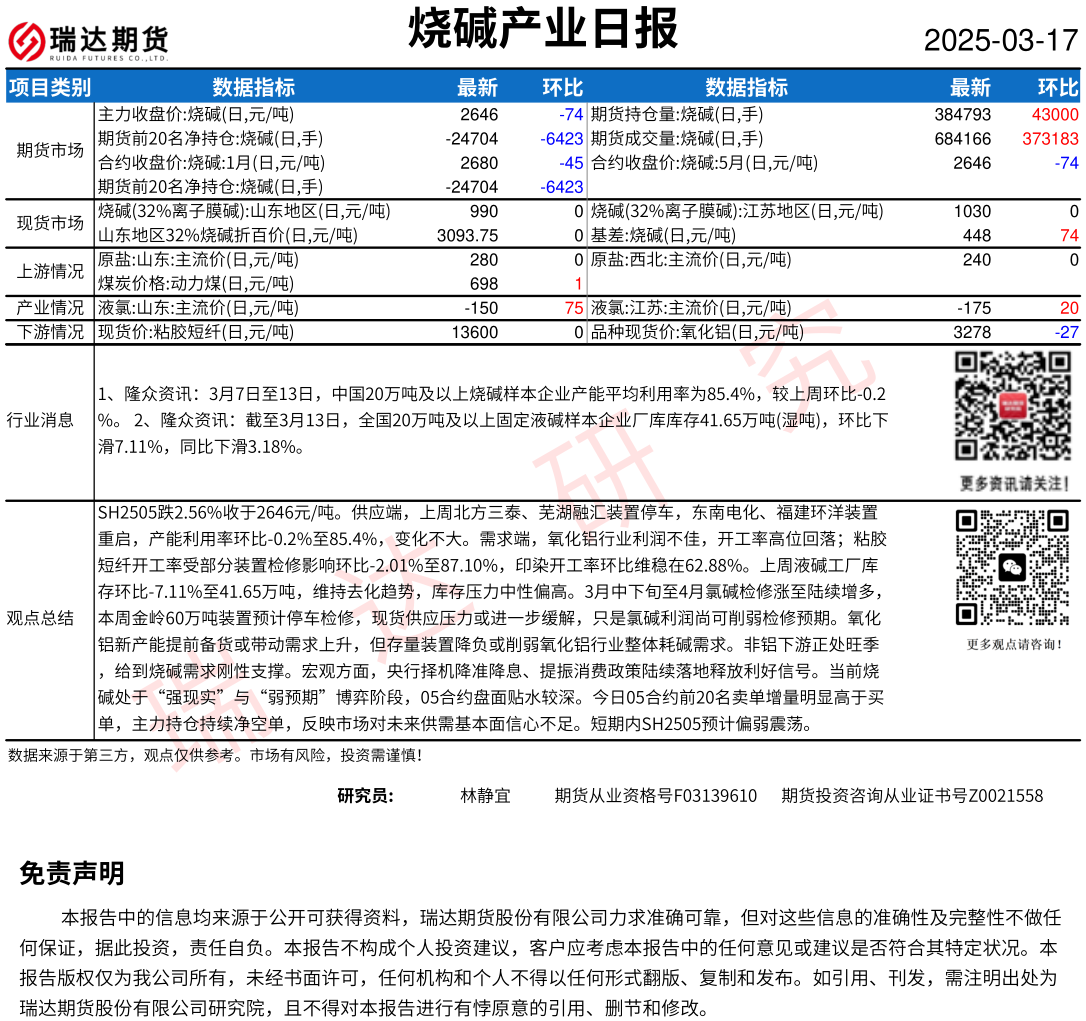Click 煤炭价格:动力煤 indicator

click(x=196, y=284)
